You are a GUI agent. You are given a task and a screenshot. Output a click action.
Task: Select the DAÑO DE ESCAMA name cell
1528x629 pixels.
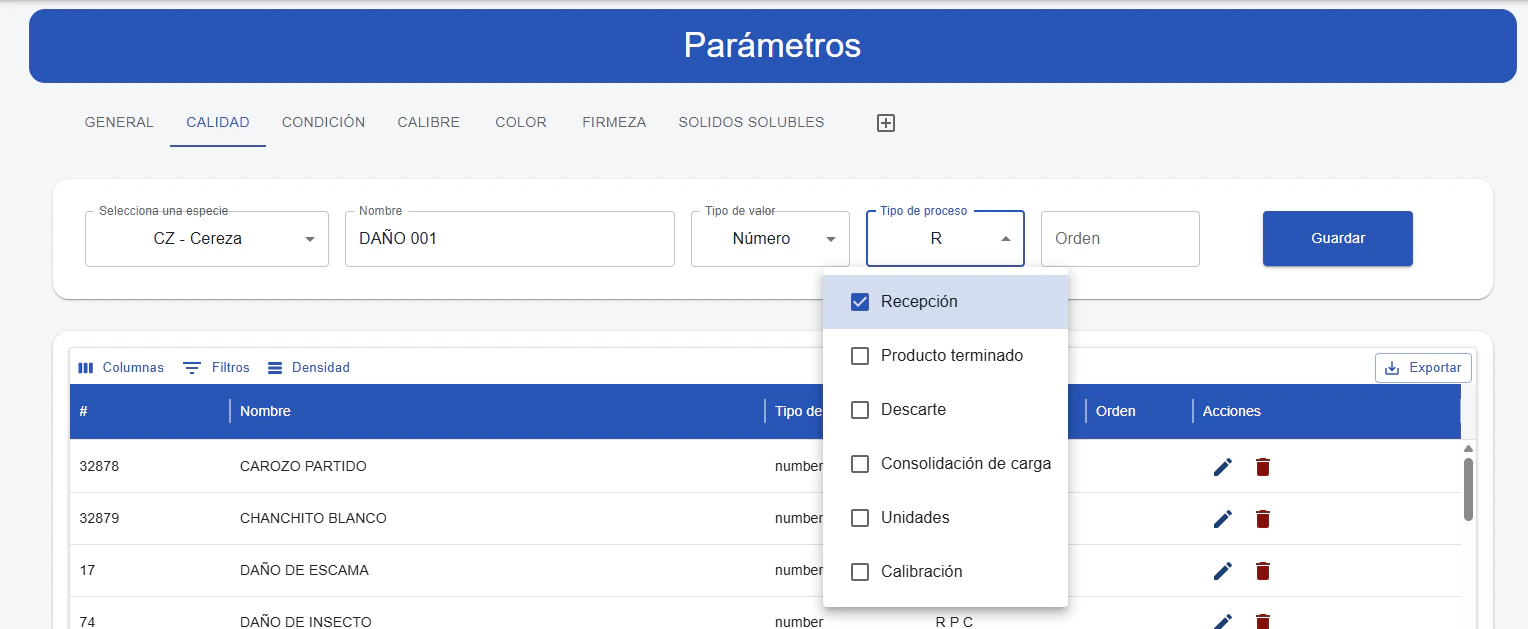coord(497,571)
